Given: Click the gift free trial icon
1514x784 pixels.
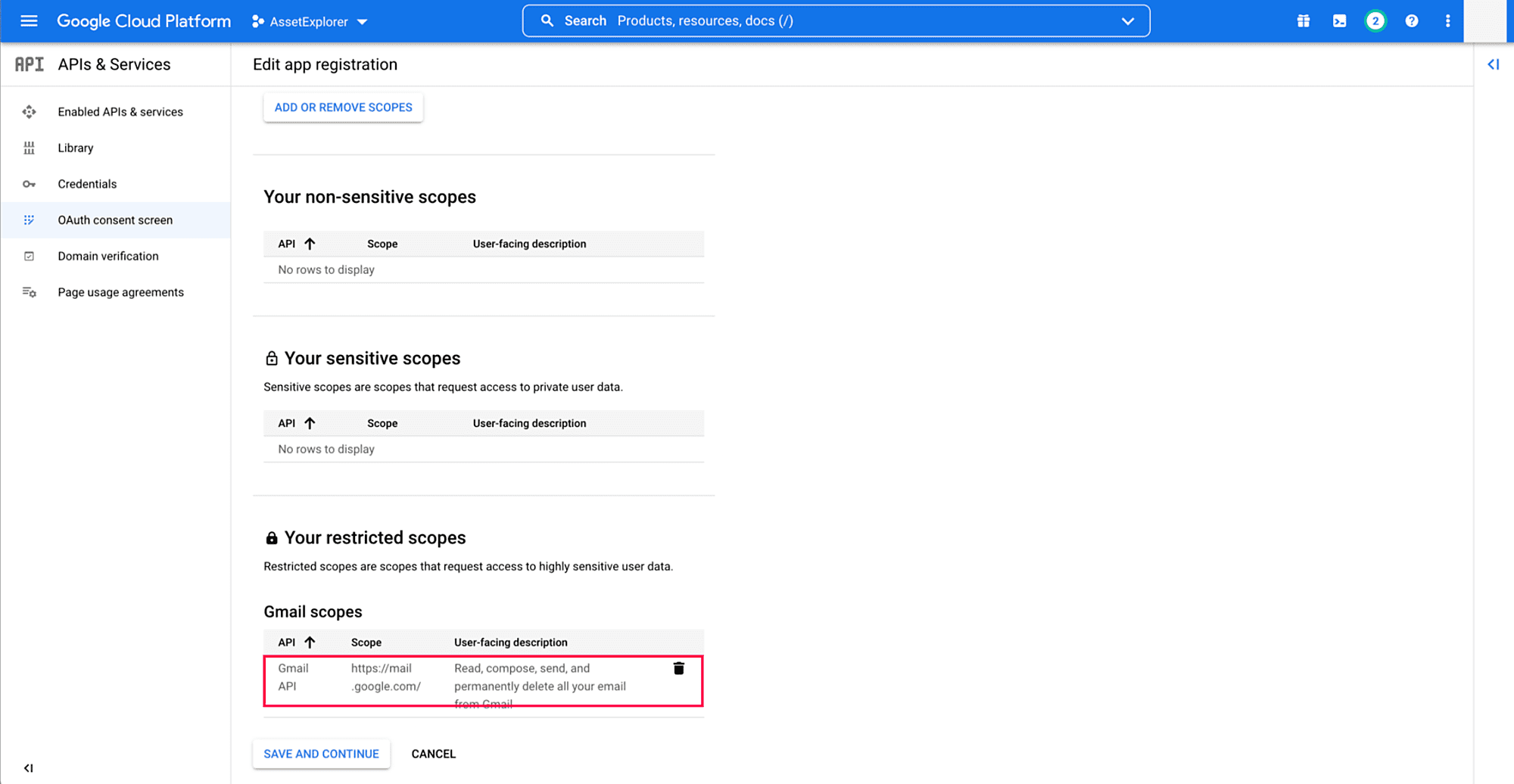Looking at the screenshot, I should (x=1303, y=21).
